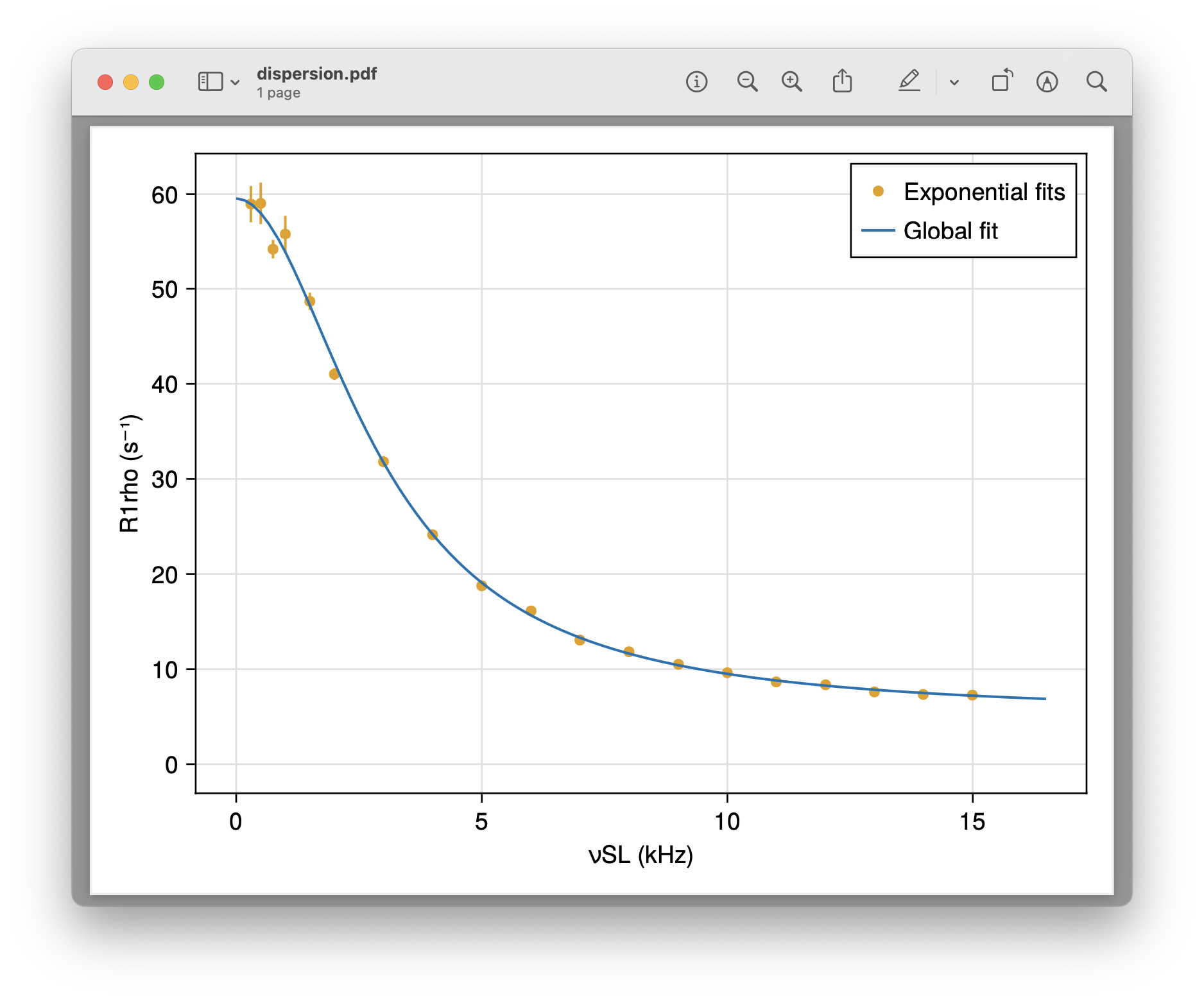Viewport: 1204px width, 1001px height.
Task: Share dispersion.pdf
Action: tap(843, 81)
